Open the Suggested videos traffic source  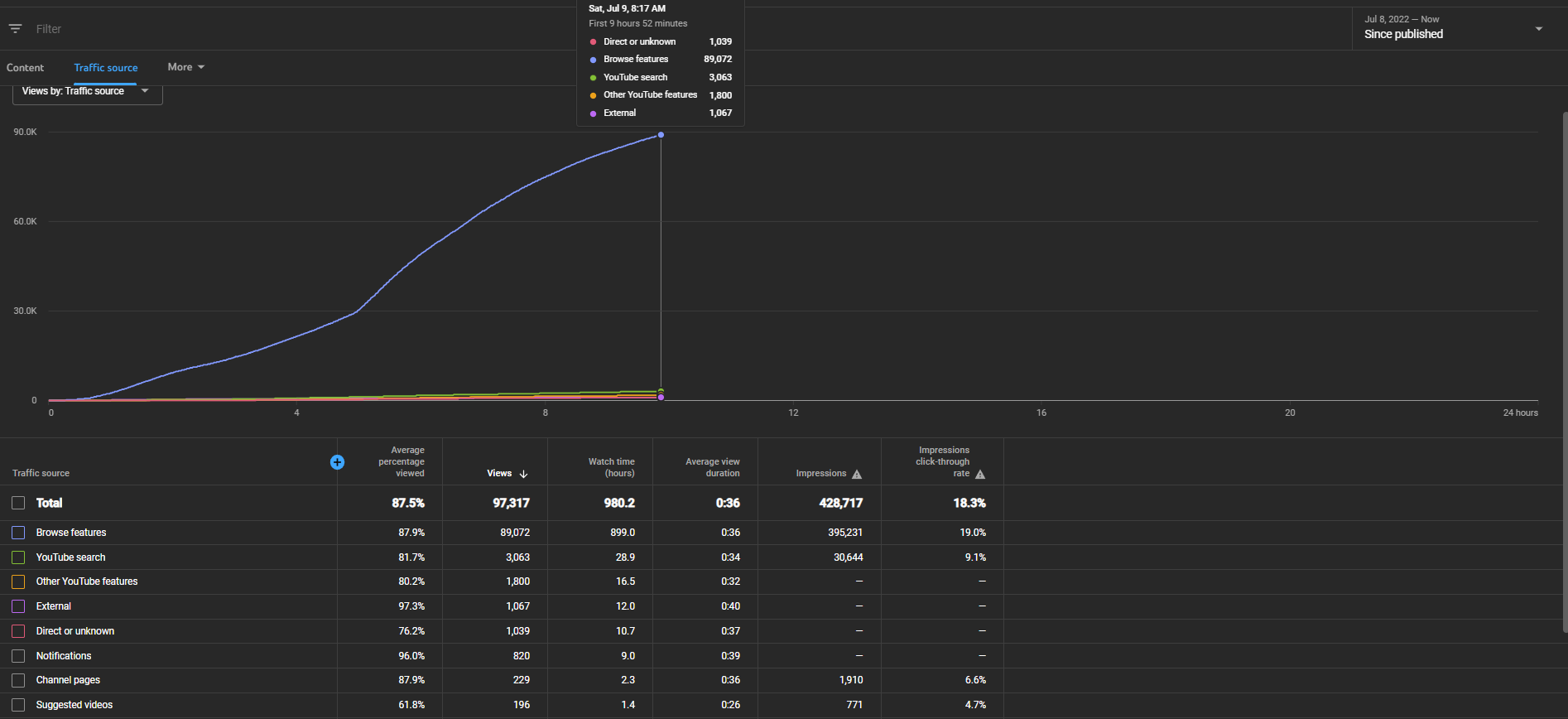pyautogui.click(x=75, y=705)
